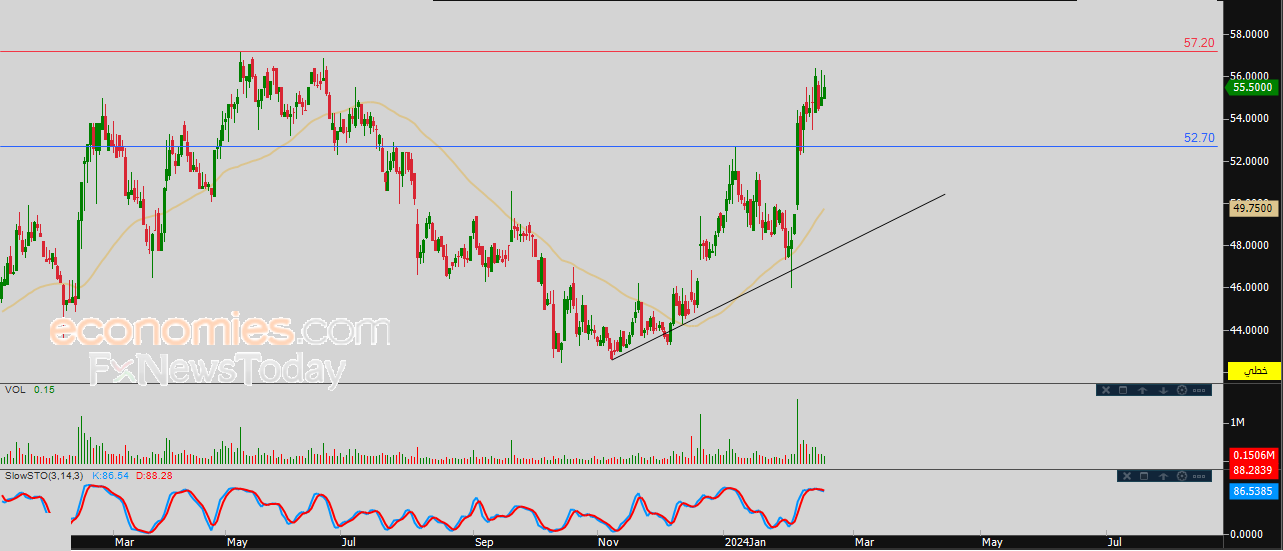Maximize the VOL indicator panel
The image size is (1283, 551).
(x=1122, y=390)
